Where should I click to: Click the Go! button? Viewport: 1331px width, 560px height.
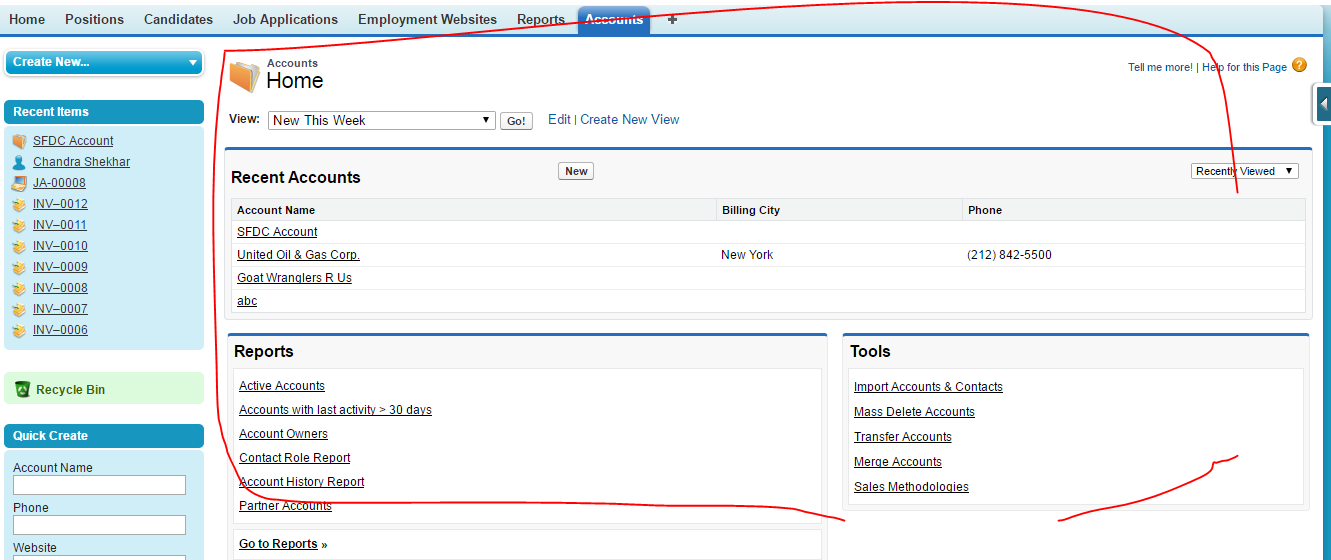(516, 121)
